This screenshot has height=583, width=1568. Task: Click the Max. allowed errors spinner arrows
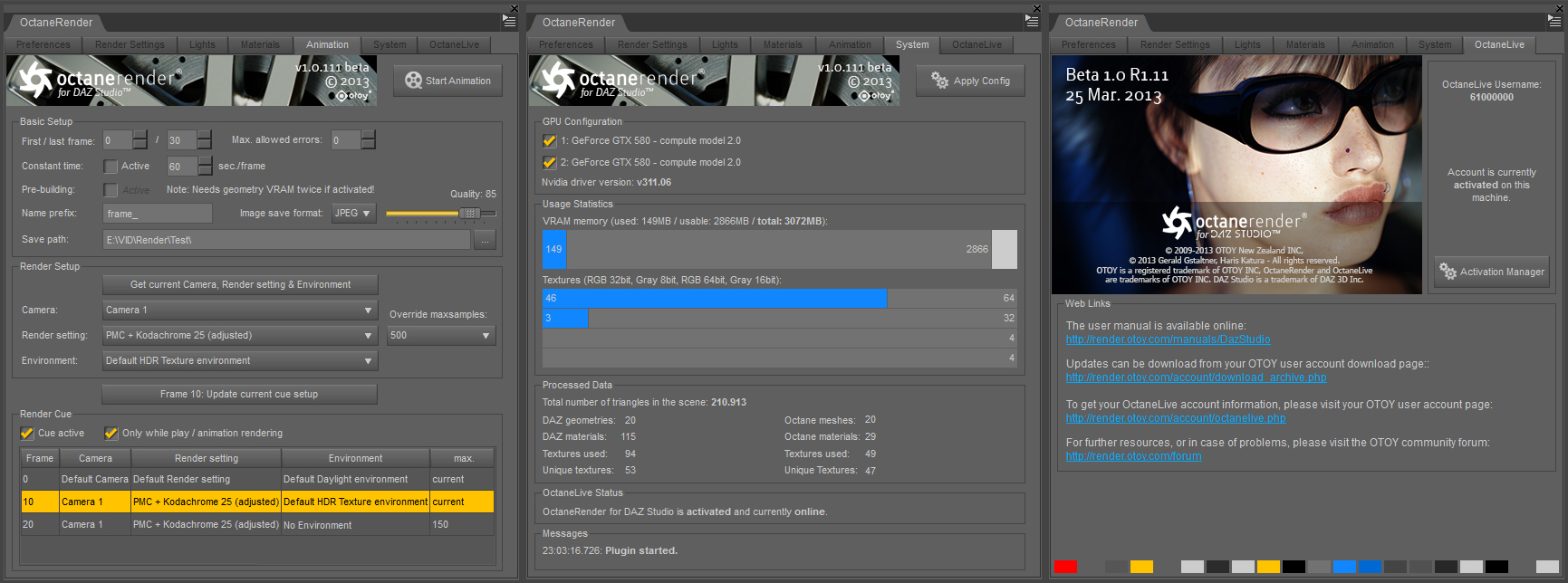tap(368, 140)
